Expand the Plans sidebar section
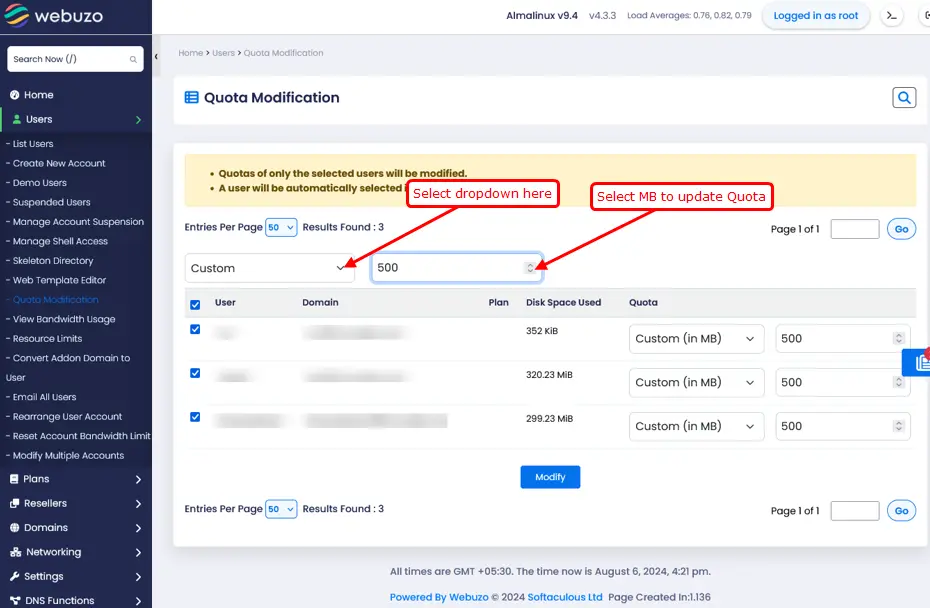This screenshot has height=608, width=930. tap(40, 479)
